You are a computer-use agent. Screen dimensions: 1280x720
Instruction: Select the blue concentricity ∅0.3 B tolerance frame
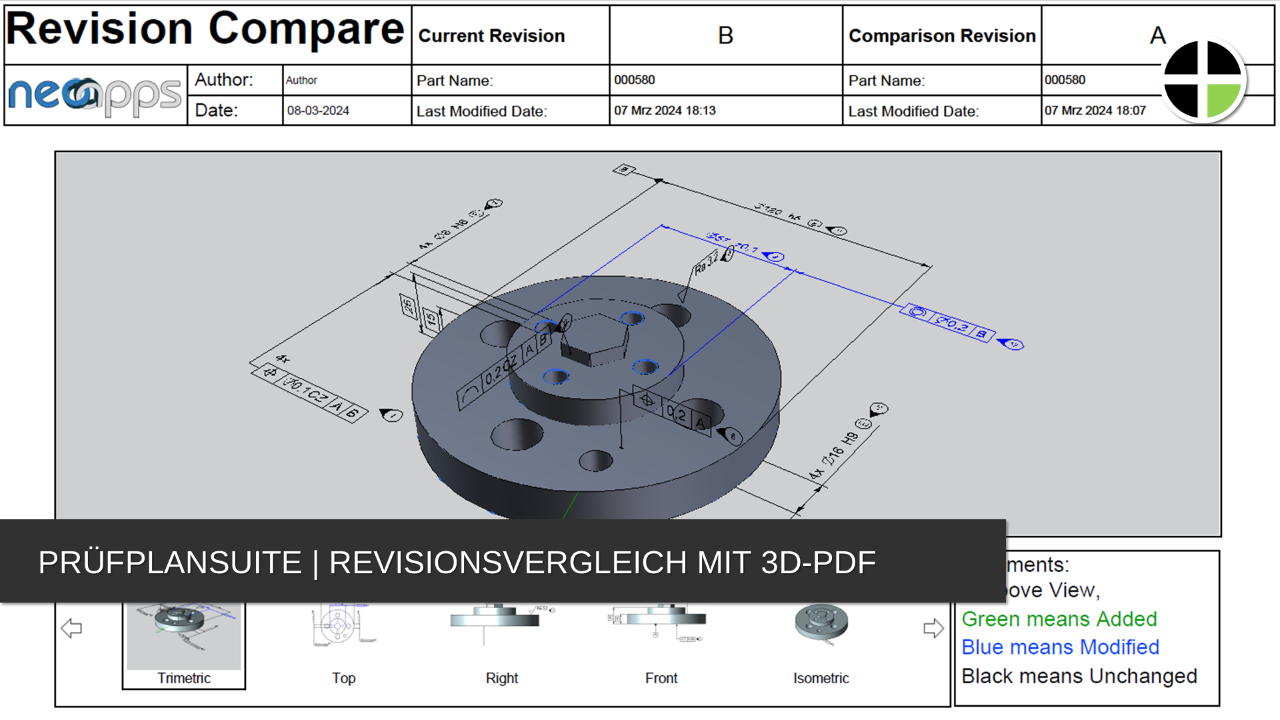pyautogui.click(x=949, y=323)
